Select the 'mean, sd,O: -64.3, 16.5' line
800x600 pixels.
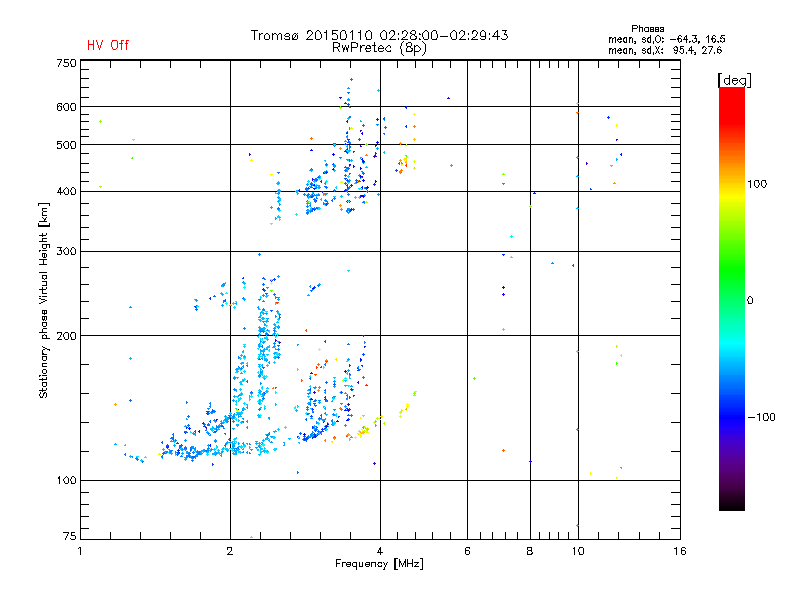[666, 39]
